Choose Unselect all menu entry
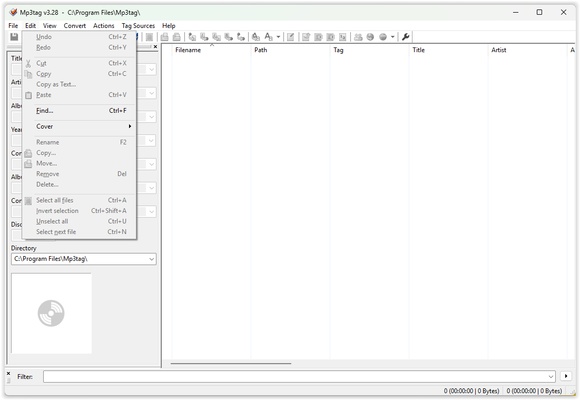 click(79, 221)
